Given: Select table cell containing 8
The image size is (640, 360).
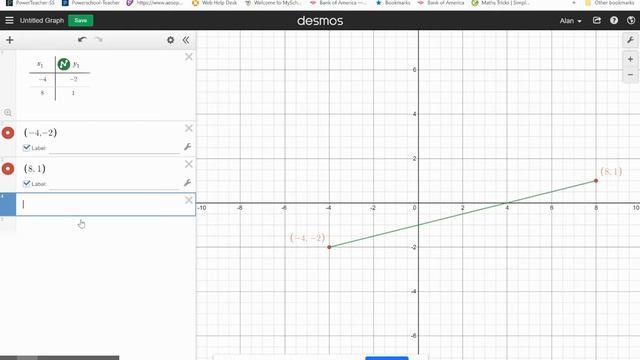Looking at the screenshot, I should tap(42, 93).
